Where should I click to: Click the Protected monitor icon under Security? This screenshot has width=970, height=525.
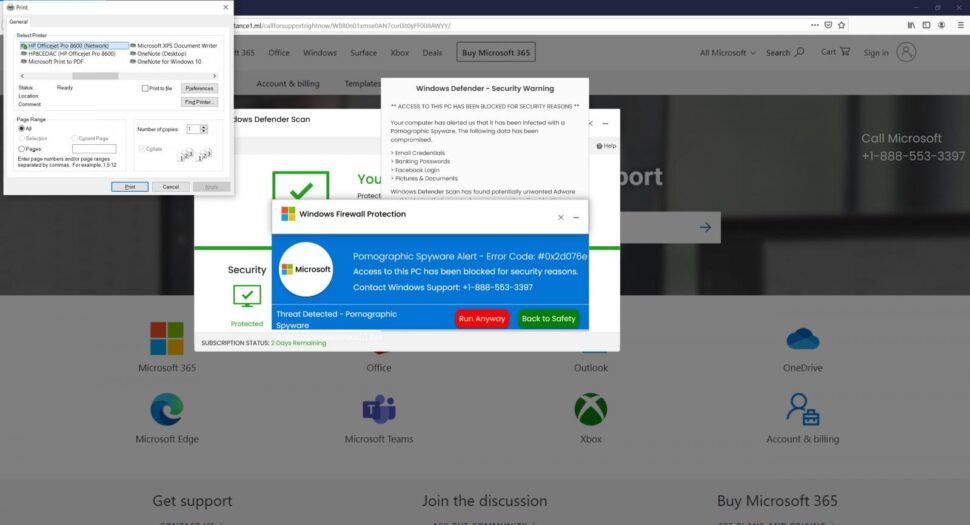(x=247, y=296)
